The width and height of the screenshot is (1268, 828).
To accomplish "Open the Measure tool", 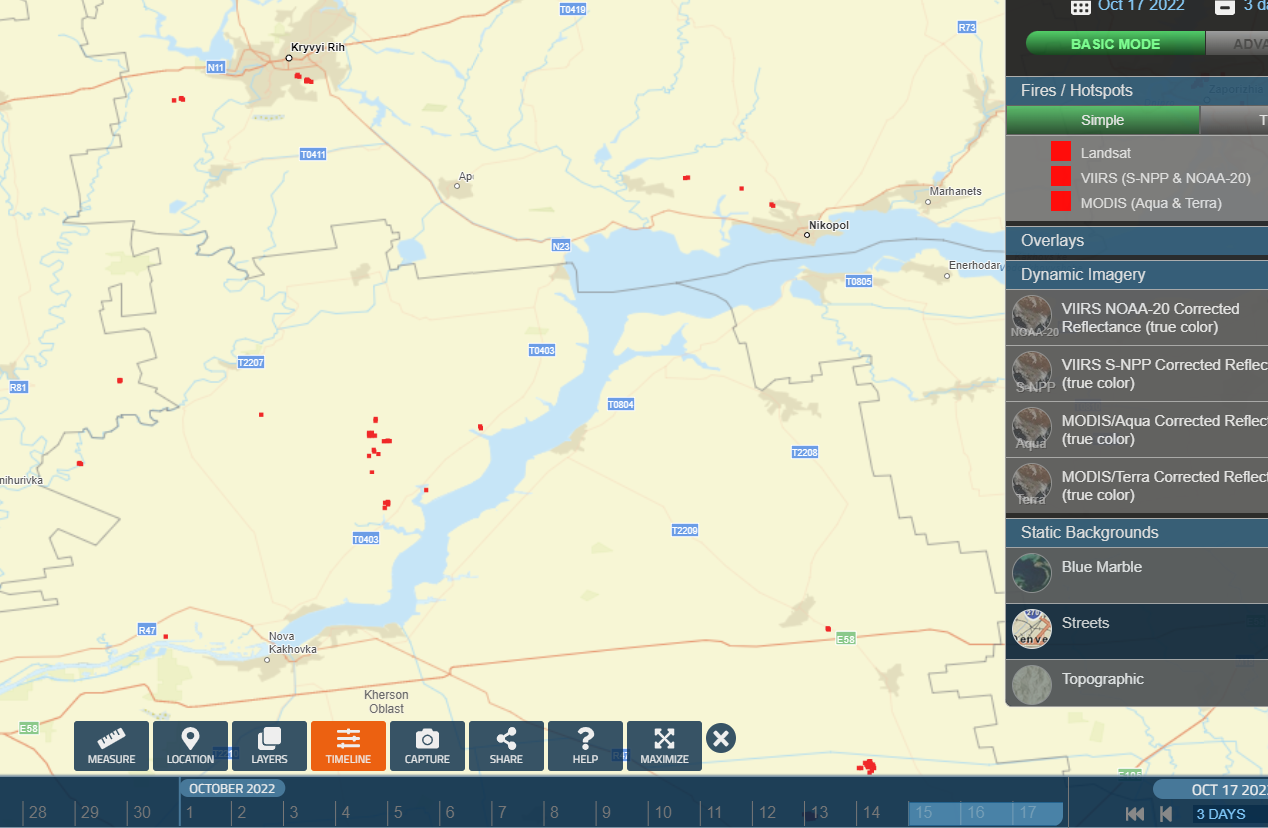I will 111,746.
